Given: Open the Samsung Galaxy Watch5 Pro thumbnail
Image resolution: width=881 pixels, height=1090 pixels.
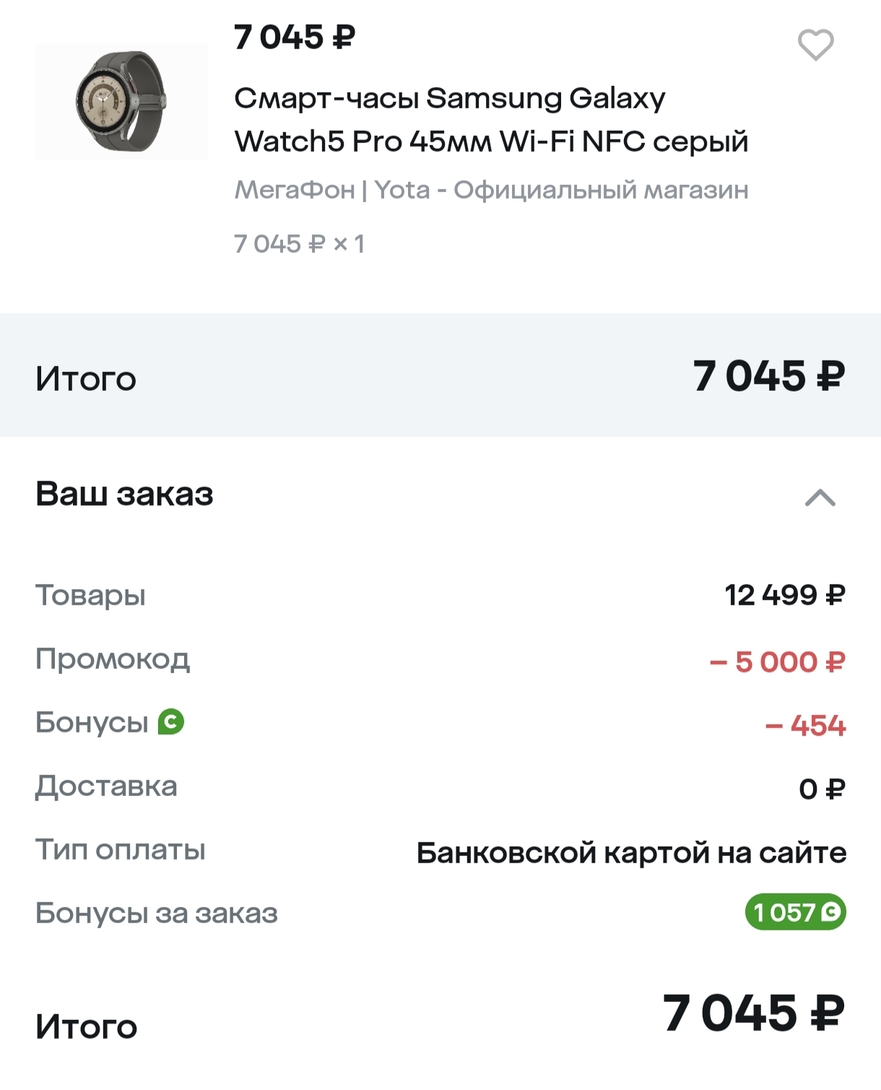Looking at the screenshot, I should click(121, 102).
